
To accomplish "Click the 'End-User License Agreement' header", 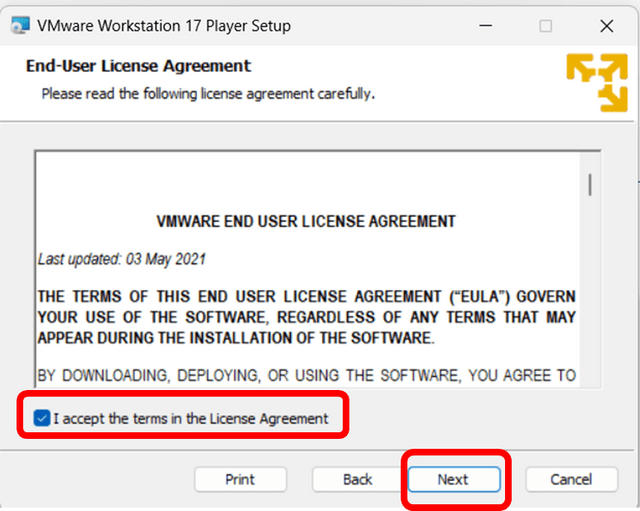I will 137,66.
